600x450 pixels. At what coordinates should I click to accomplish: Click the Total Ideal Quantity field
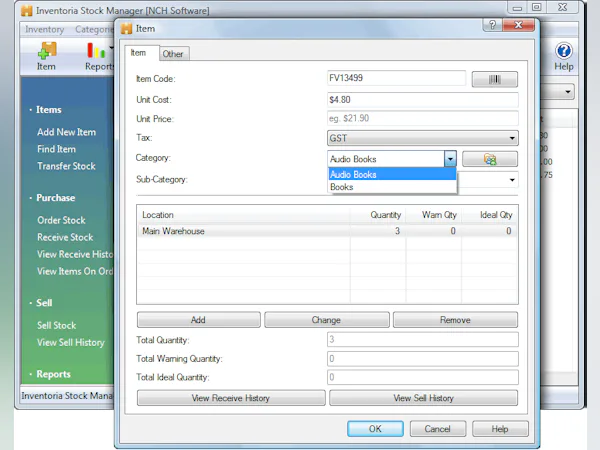click(x=422, y=377)
